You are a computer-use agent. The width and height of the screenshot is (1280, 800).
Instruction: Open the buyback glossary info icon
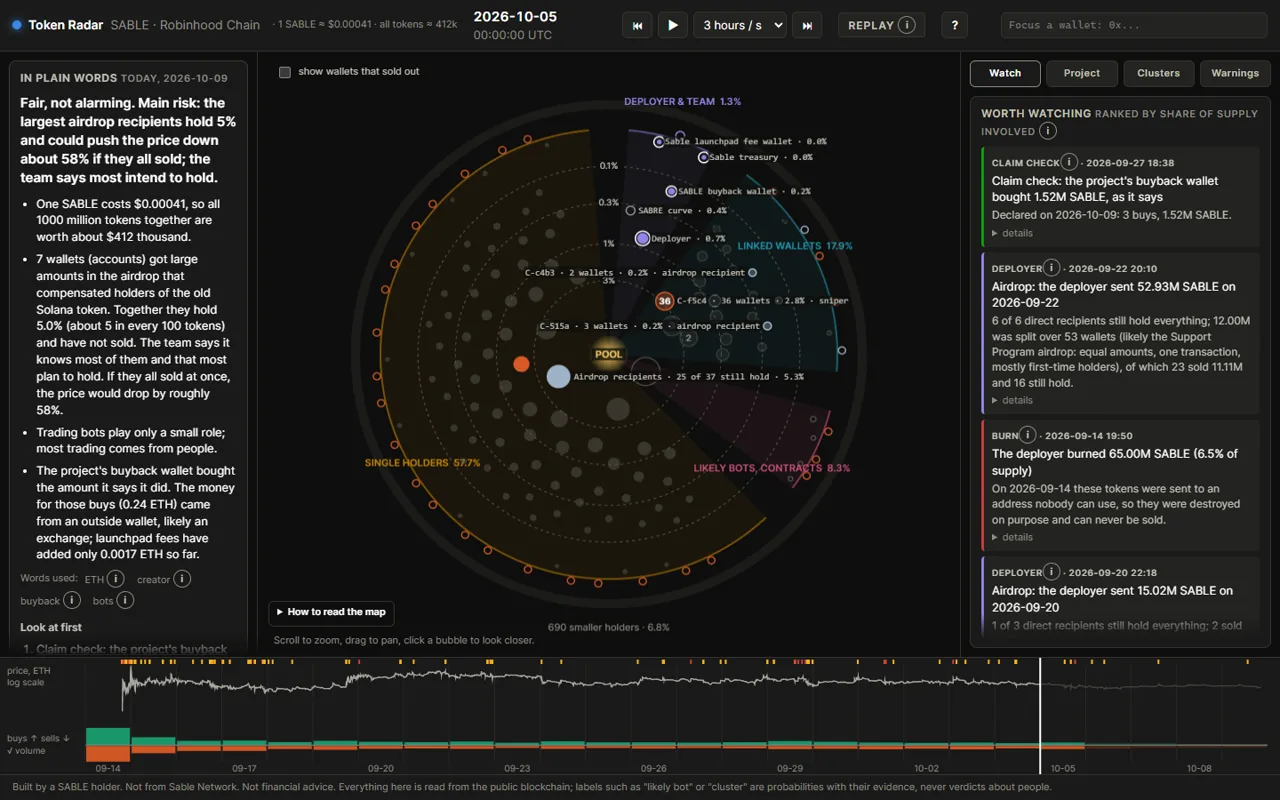pyautogui.click(x=72, y=600)
